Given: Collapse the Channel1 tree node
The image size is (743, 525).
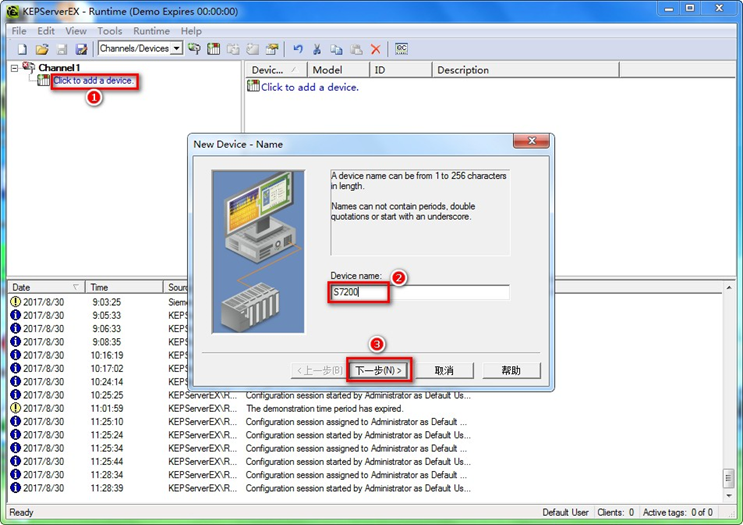Looking at the screenshot, I should (14, 68).
